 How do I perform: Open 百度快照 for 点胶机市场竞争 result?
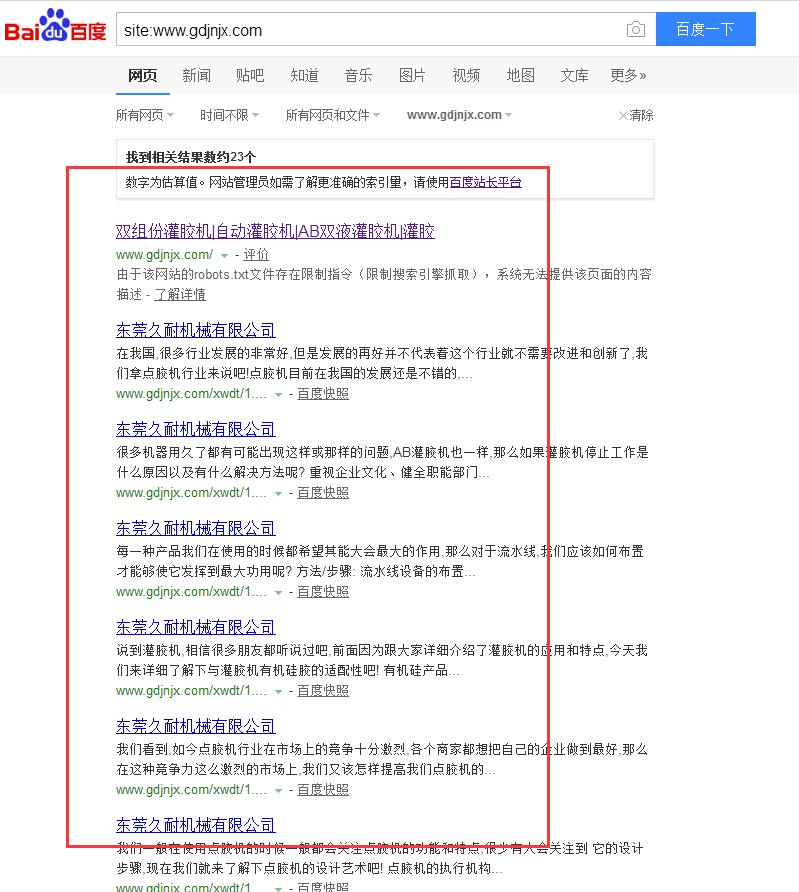coord(323,790)
